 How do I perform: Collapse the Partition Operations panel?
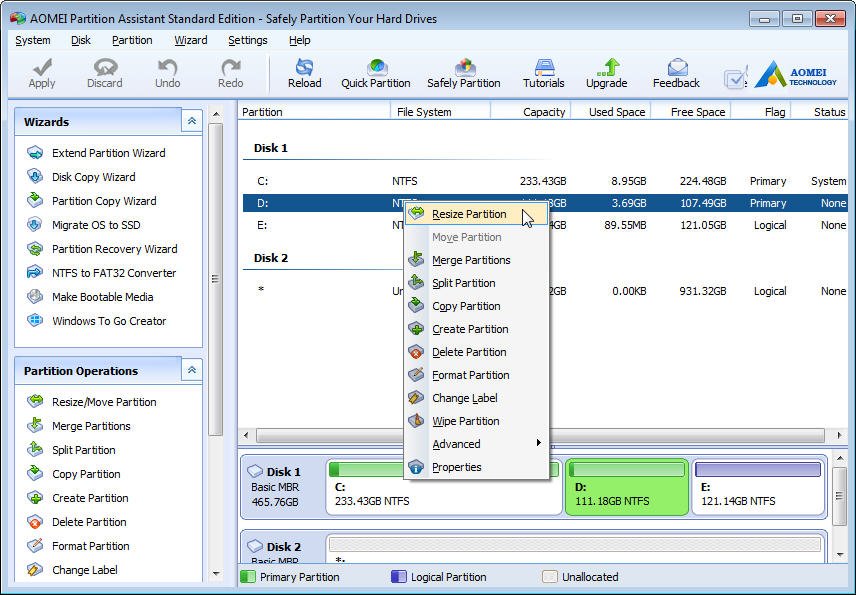(x=191, y=370)
